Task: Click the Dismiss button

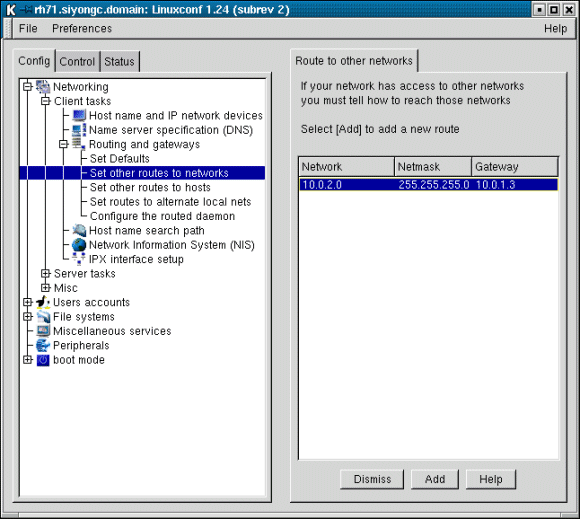Action: (372, 479)
